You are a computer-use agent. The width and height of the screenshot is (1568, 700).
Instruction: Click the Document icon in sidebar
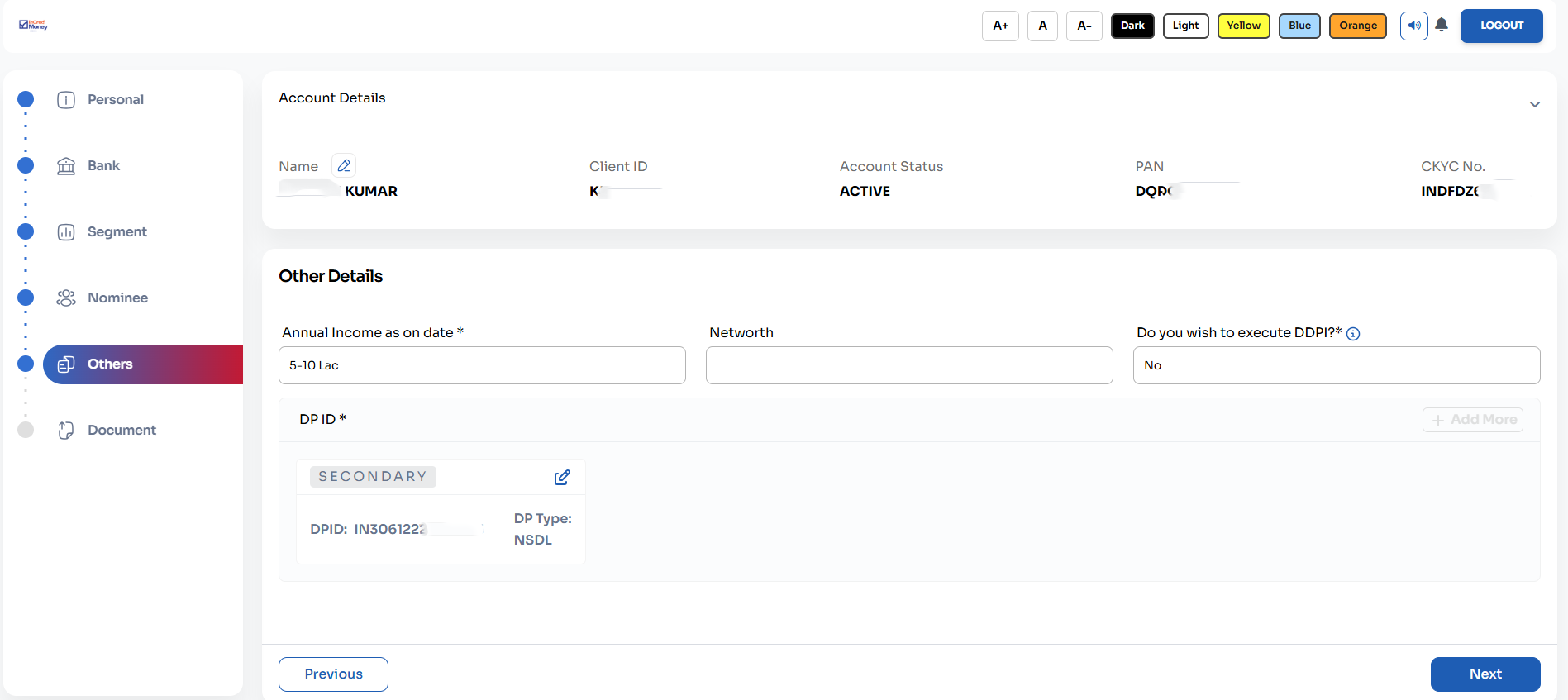click(x=66, y=431)
